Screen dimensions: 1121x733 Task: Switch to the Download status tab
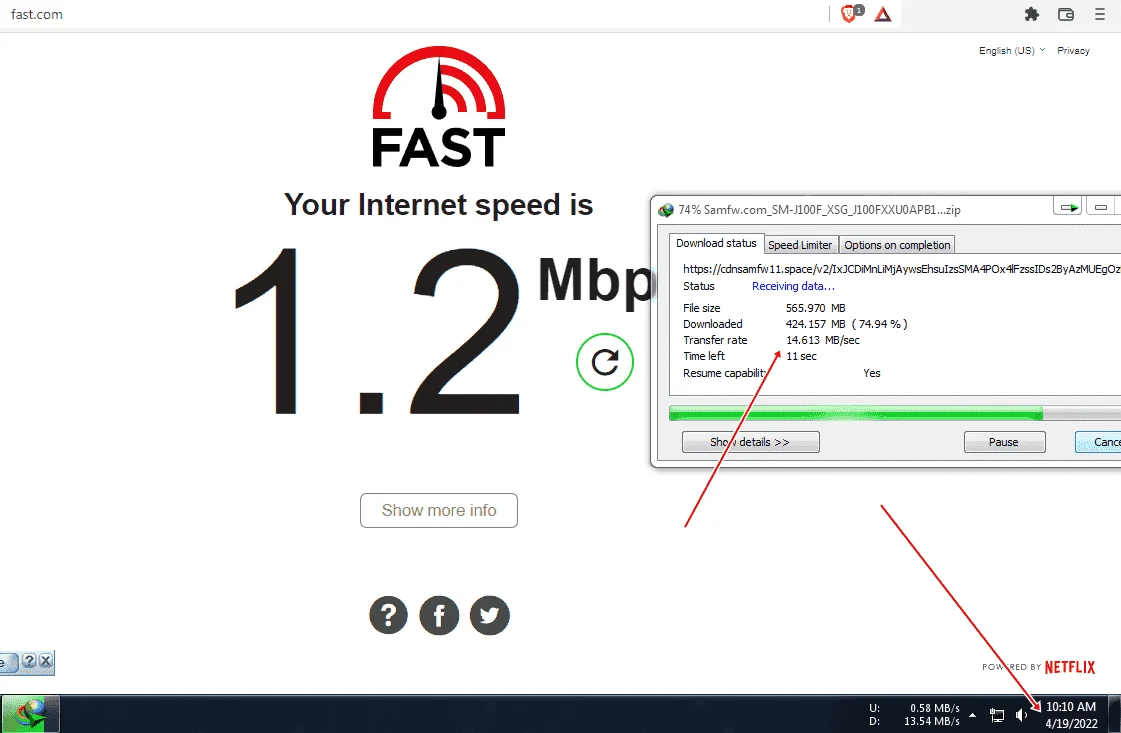pos(716,243)
